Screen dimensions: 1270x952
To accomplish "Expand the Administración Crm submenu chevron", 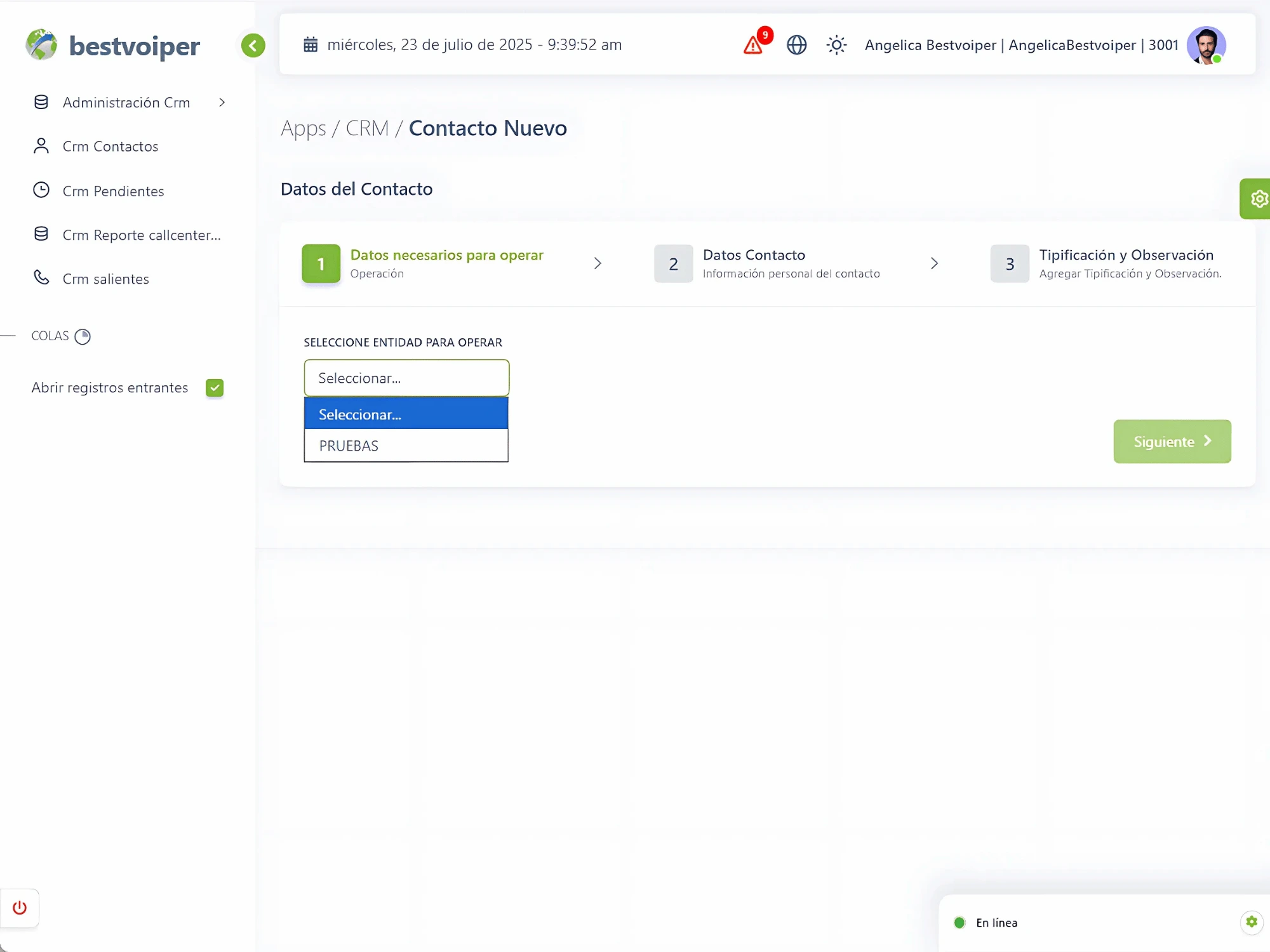I will click(x=222, y=102).
